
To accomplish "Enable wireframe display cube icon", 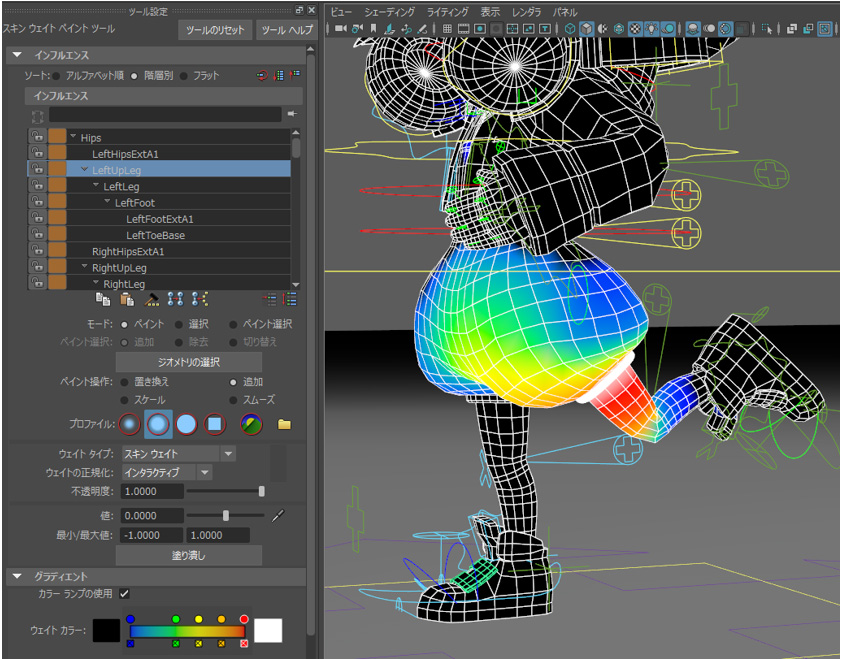I will [570, 28].
